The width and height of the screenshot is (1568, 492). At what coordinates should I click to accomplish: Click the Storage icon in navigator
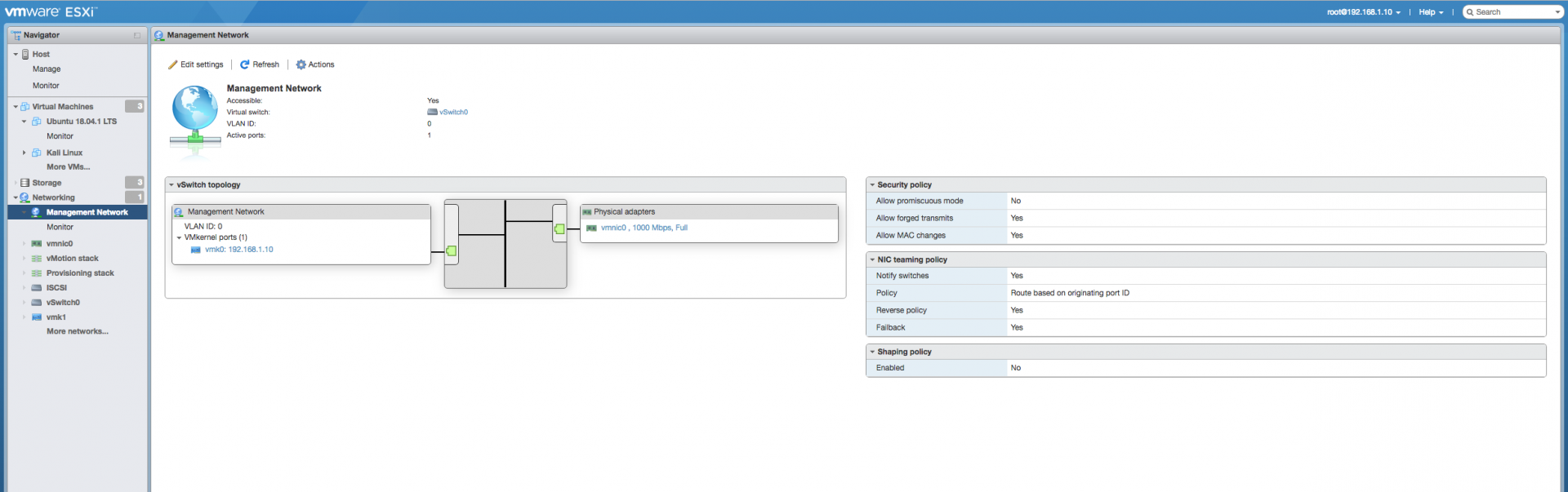pyautogui.click(x=25, y=183)
